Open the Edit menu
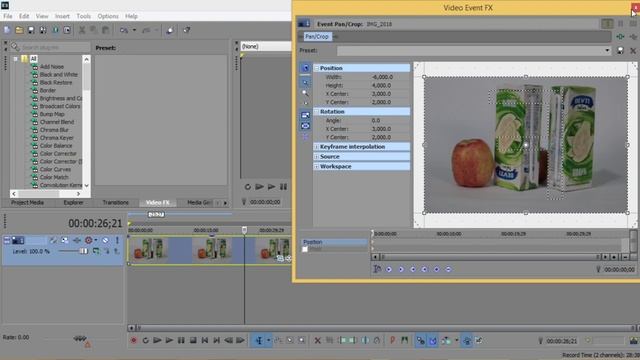 pos(24,16)
